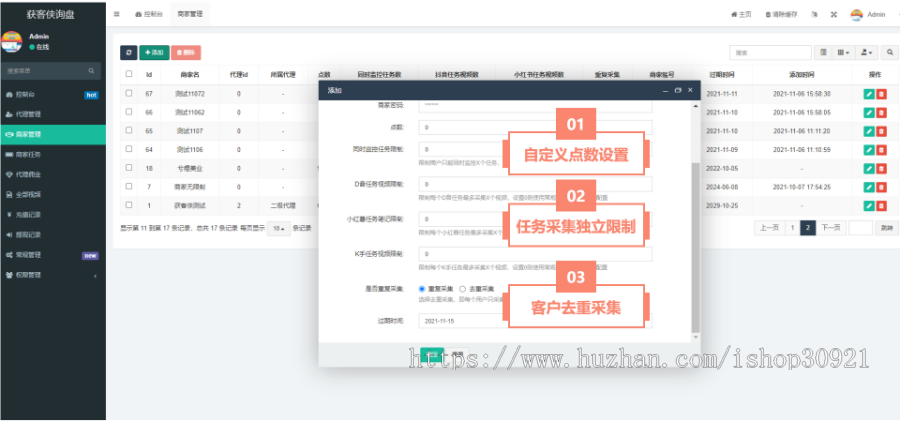Delete the row with id 67
900x422 pixels.
(881, 94)
